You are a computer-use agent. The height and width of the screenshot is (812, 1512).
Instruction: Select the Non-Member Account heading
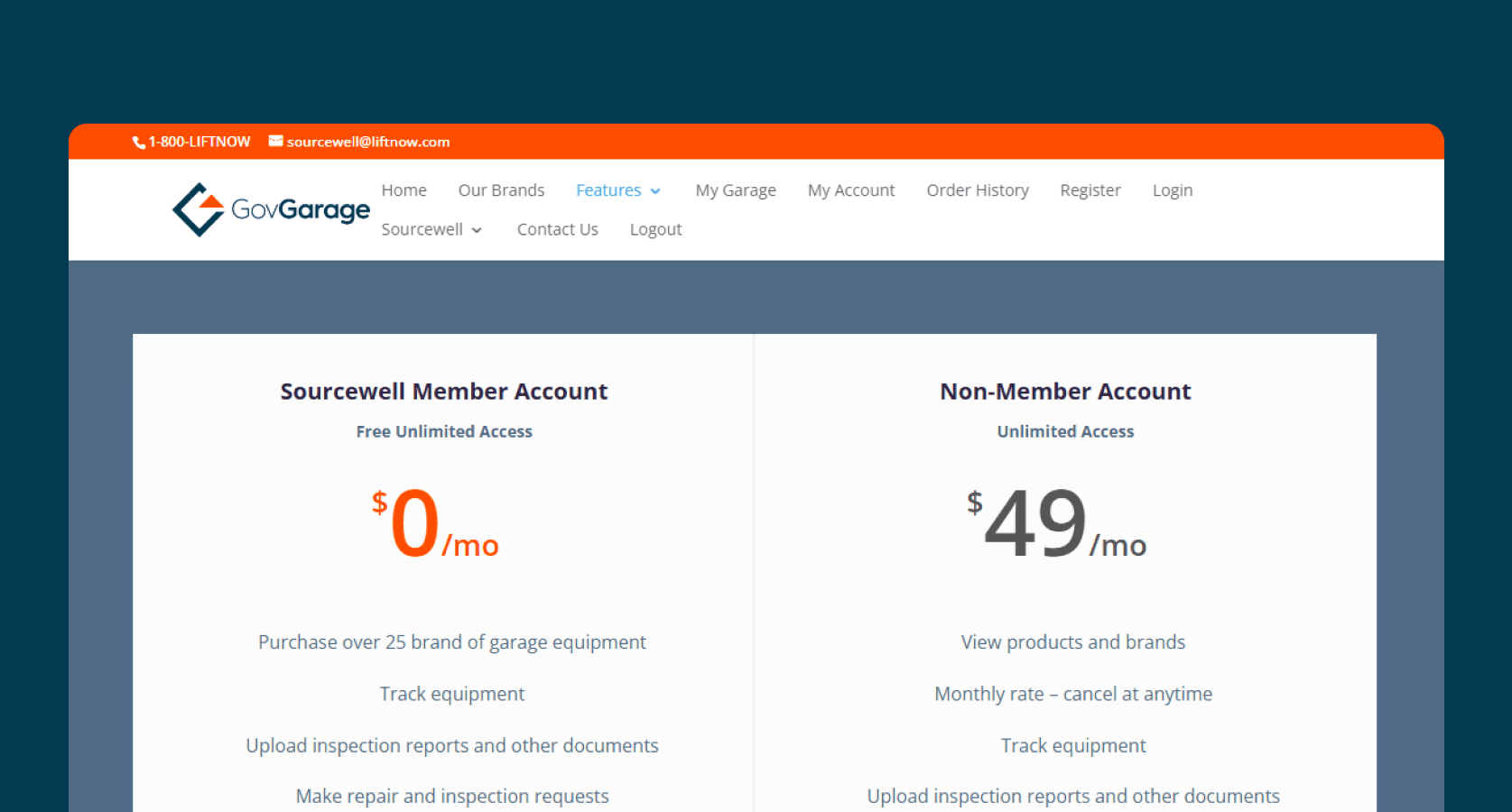(1065, 391)
